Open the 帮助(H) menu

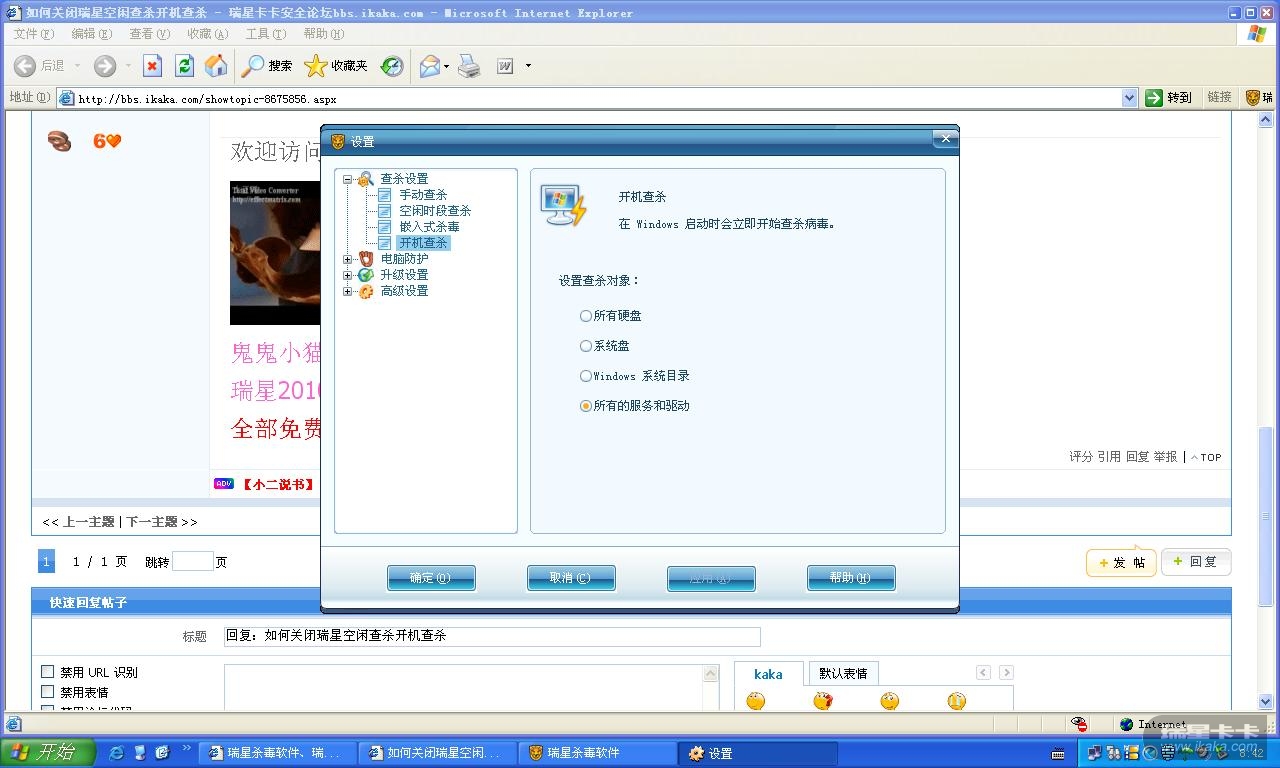[323, 34]
